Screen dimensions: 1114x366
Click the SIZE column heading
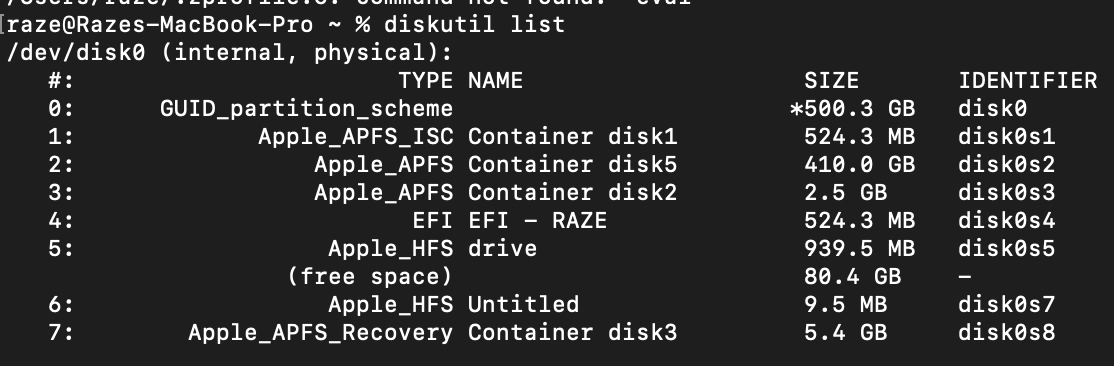[x=831, y=80]
